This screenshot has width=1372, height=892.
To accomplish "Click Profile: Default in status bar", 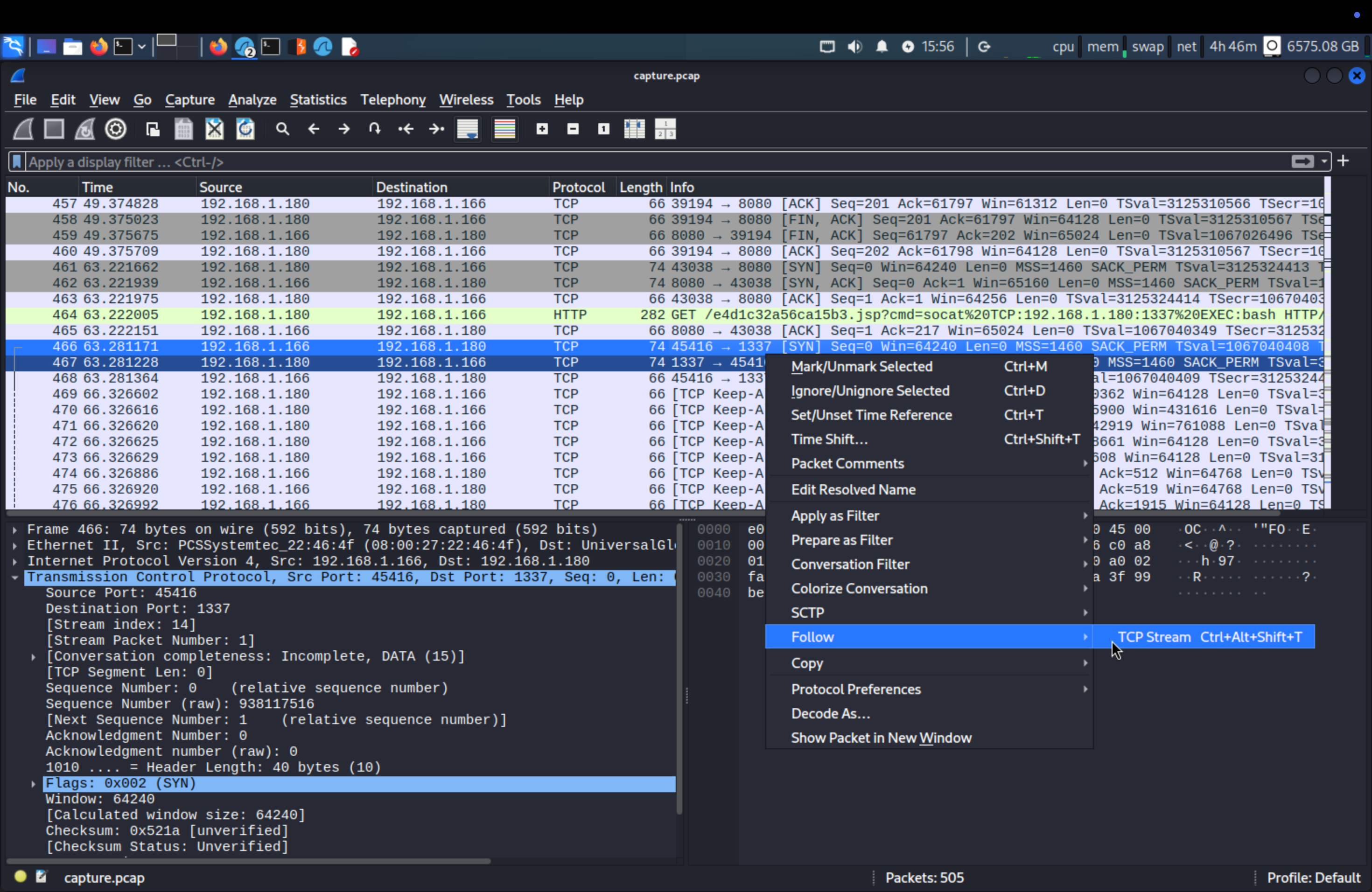I will click(x=1313, y=877).
